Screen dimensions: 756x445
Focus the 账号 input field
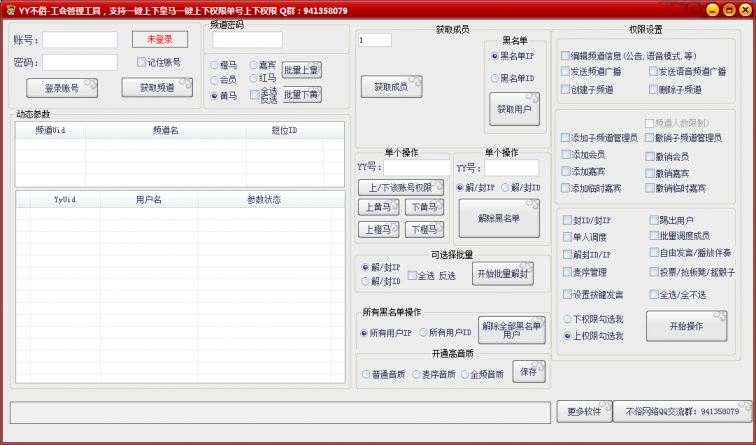(x=80, y=40)
